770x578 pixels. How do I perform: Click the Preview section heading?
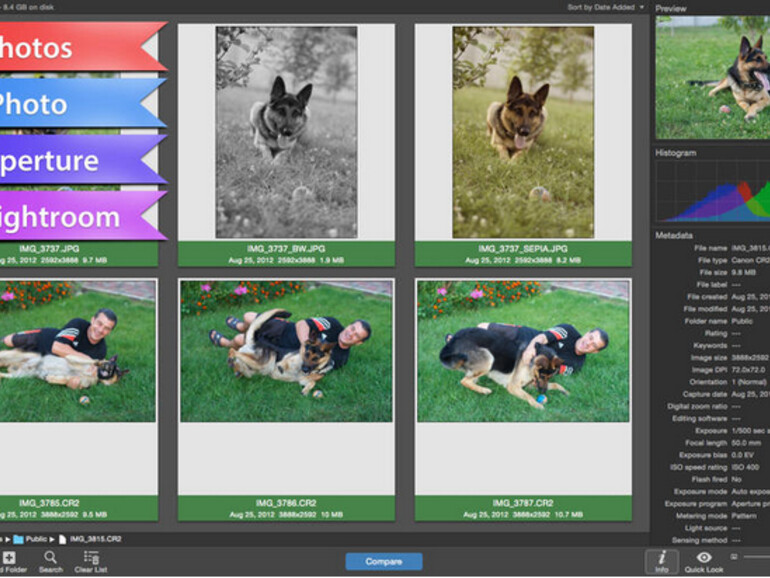[671, 8]
